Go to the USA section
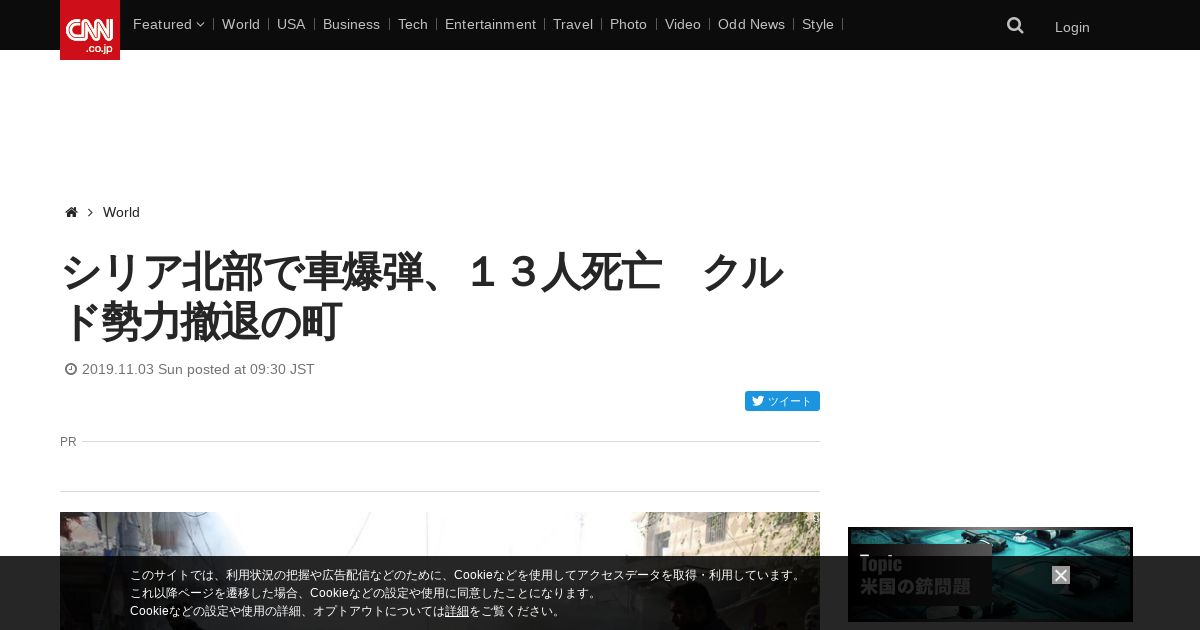The width and height of the screenshot is (1200, 630). click(291, 24)
